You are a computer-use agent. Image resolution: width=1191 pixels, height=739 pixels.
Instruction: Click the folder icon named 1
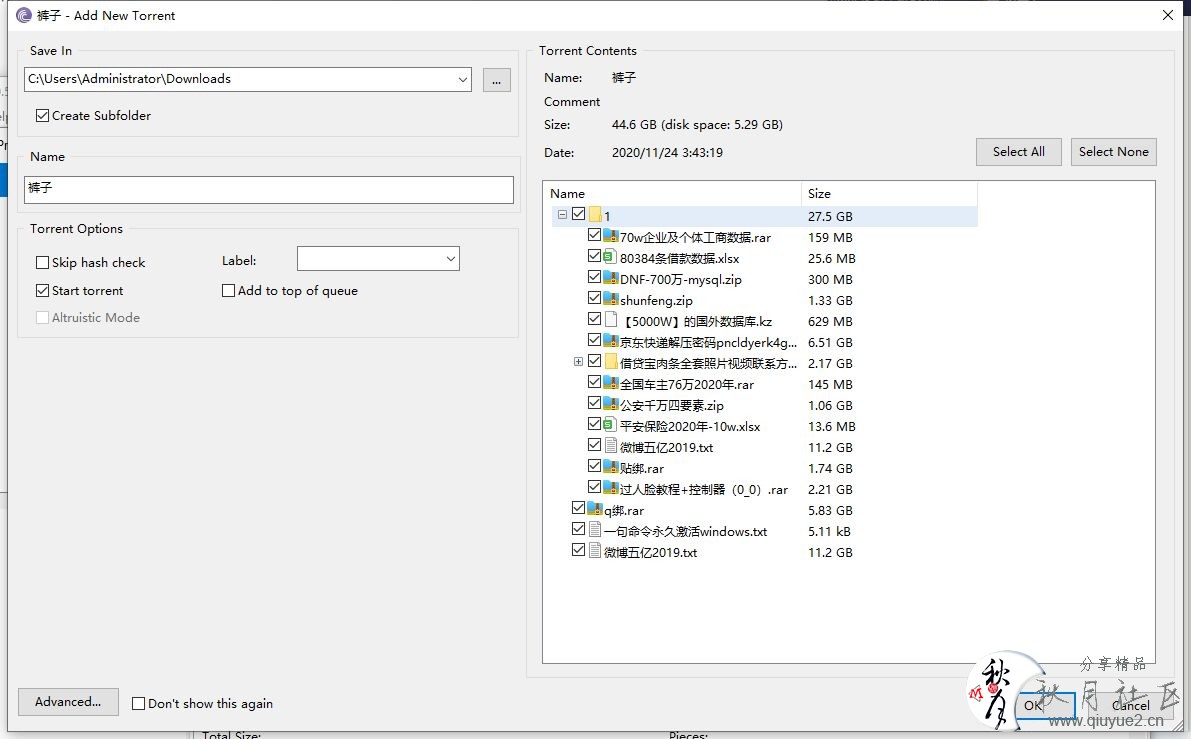[595, 215]
